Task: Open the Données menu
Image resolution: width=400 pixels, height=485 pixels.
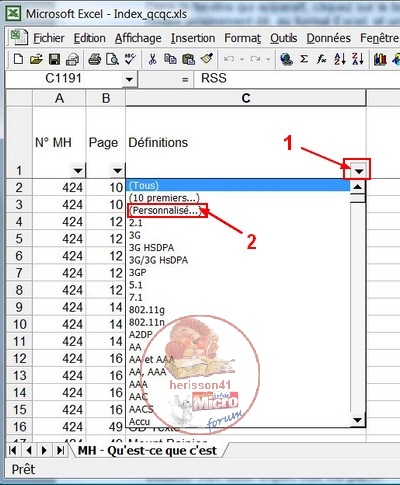Action: pos(328,38)
